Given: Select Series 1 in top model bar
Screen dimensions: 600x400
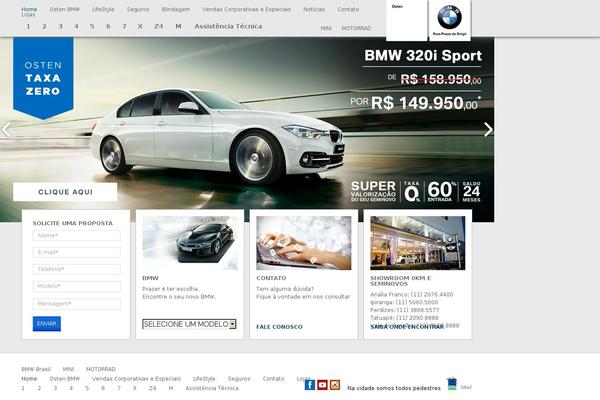Looking at the screenshot, I should tap(28, 26).
